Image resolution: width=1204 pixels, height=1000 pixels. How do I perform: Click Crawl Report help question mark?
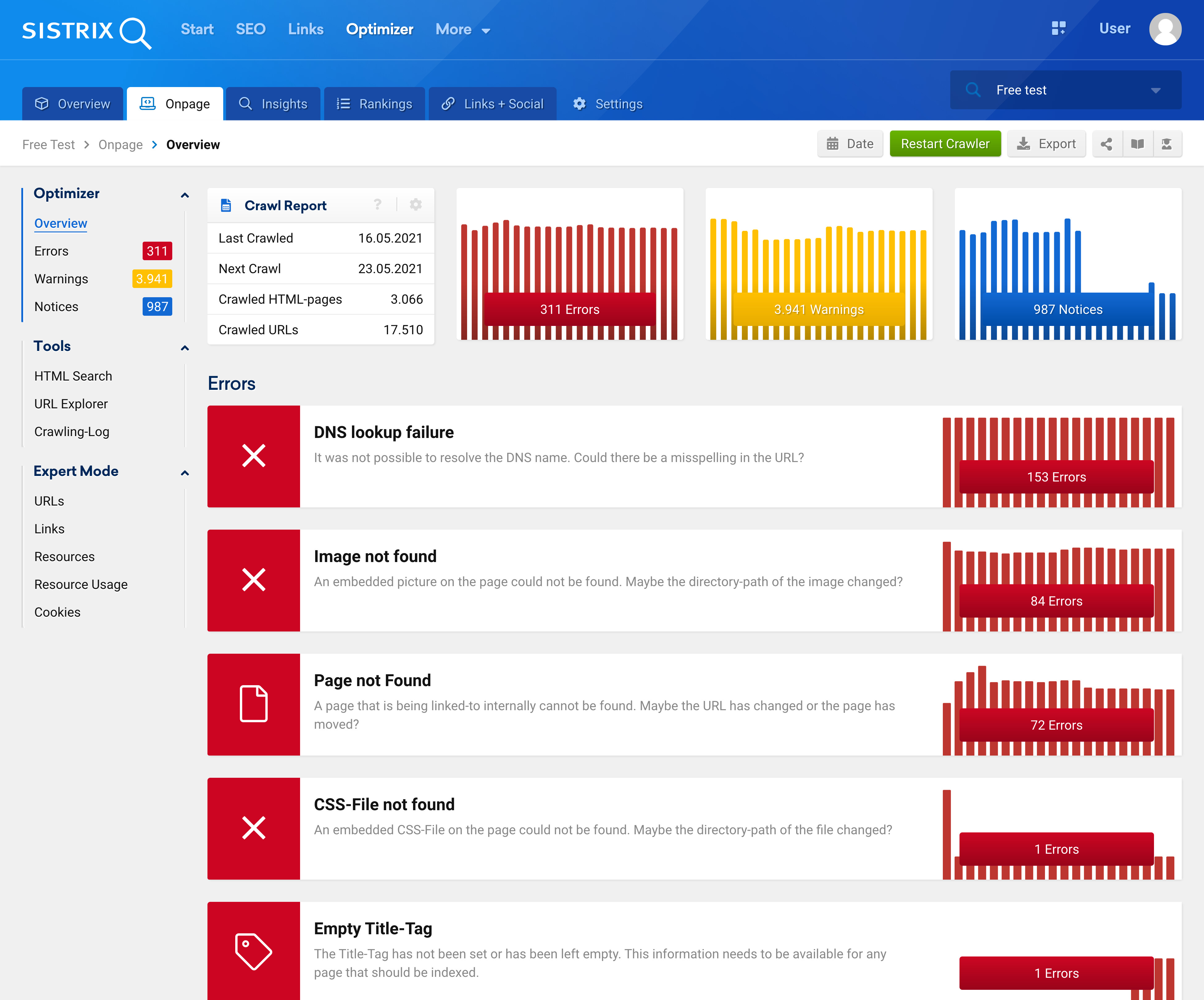377,205
